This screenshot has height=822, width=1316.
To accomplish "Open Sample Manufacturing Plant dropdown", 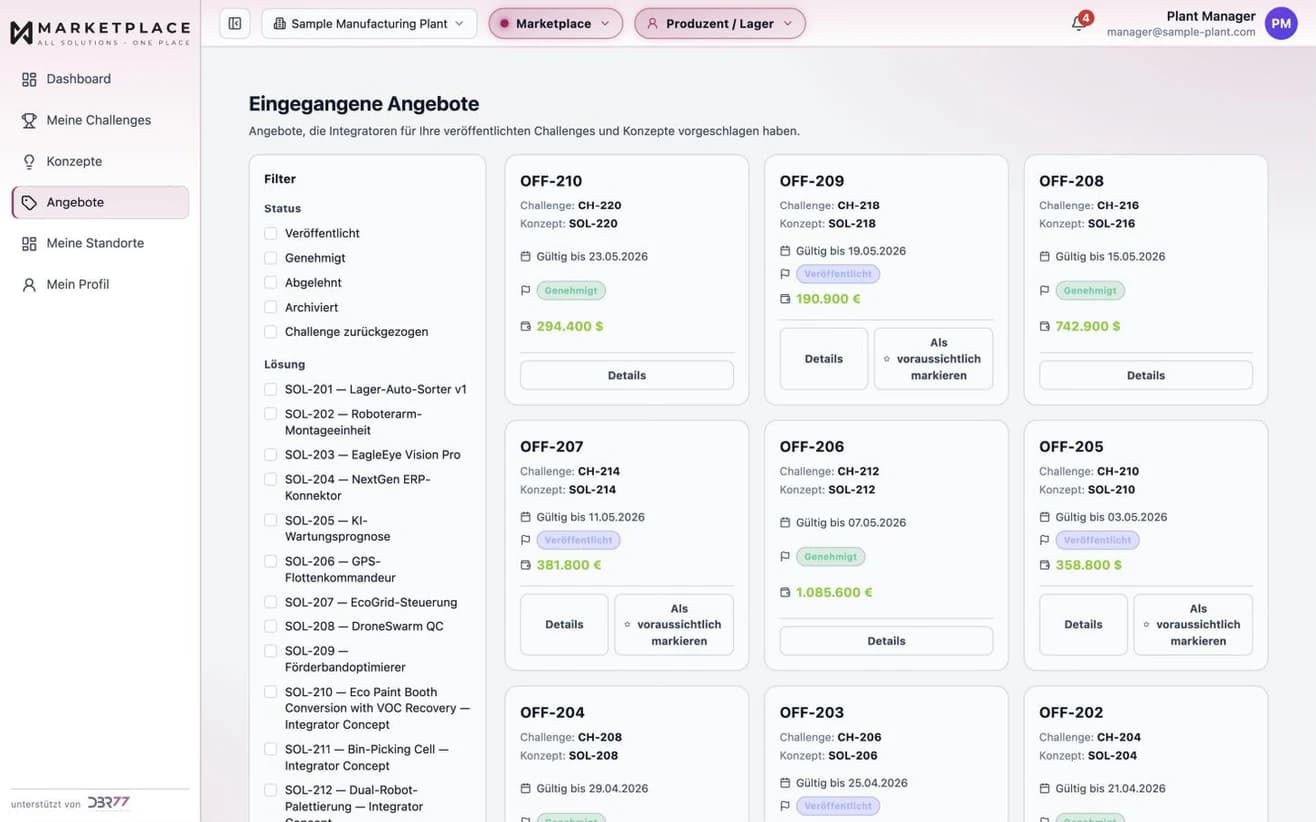I will 369,23.
